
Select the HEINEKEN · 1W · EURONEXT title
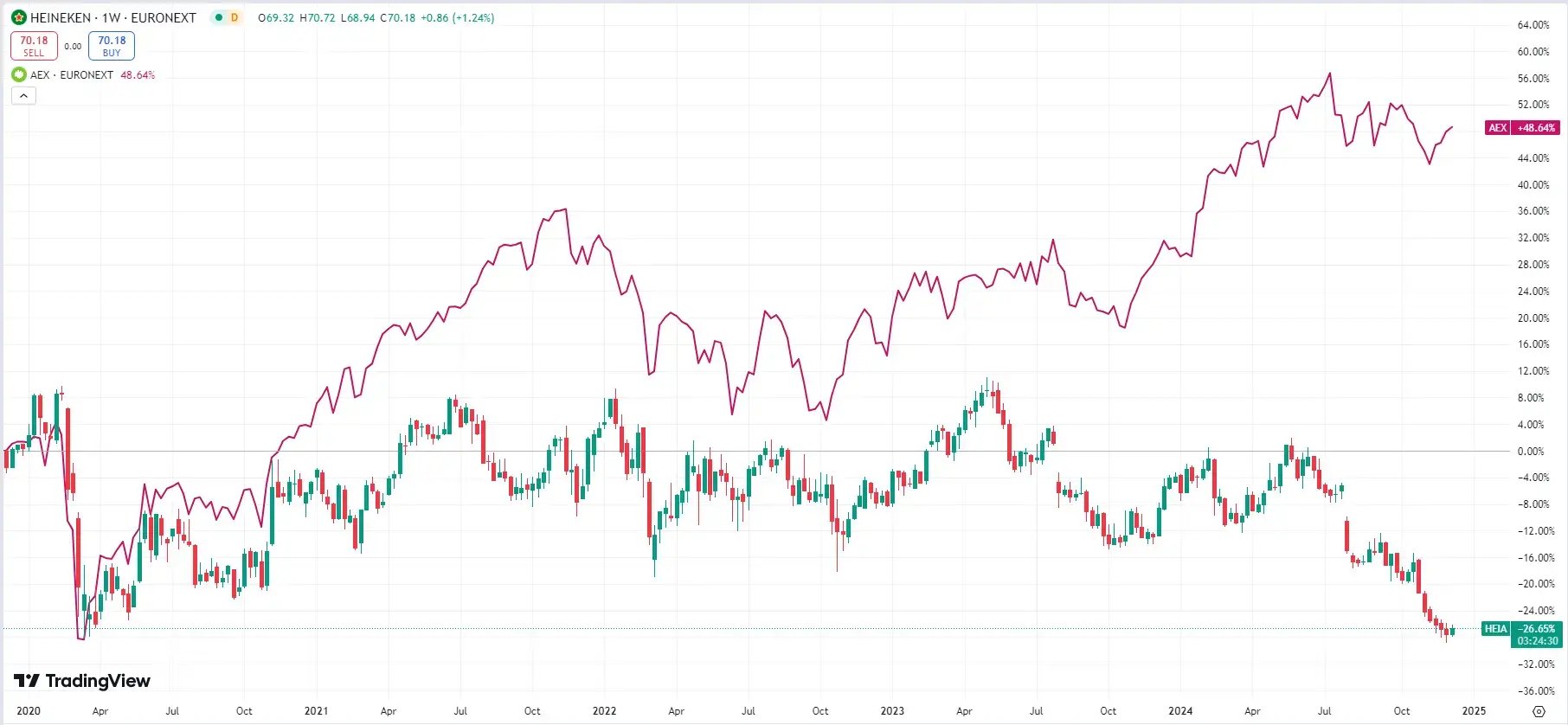(113, 17)
